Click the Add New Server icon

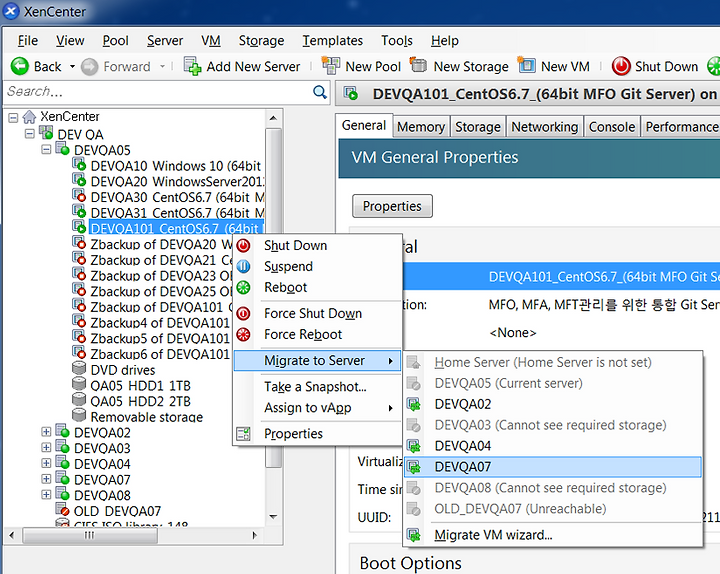pyautogui.click(x=192, y=66)
